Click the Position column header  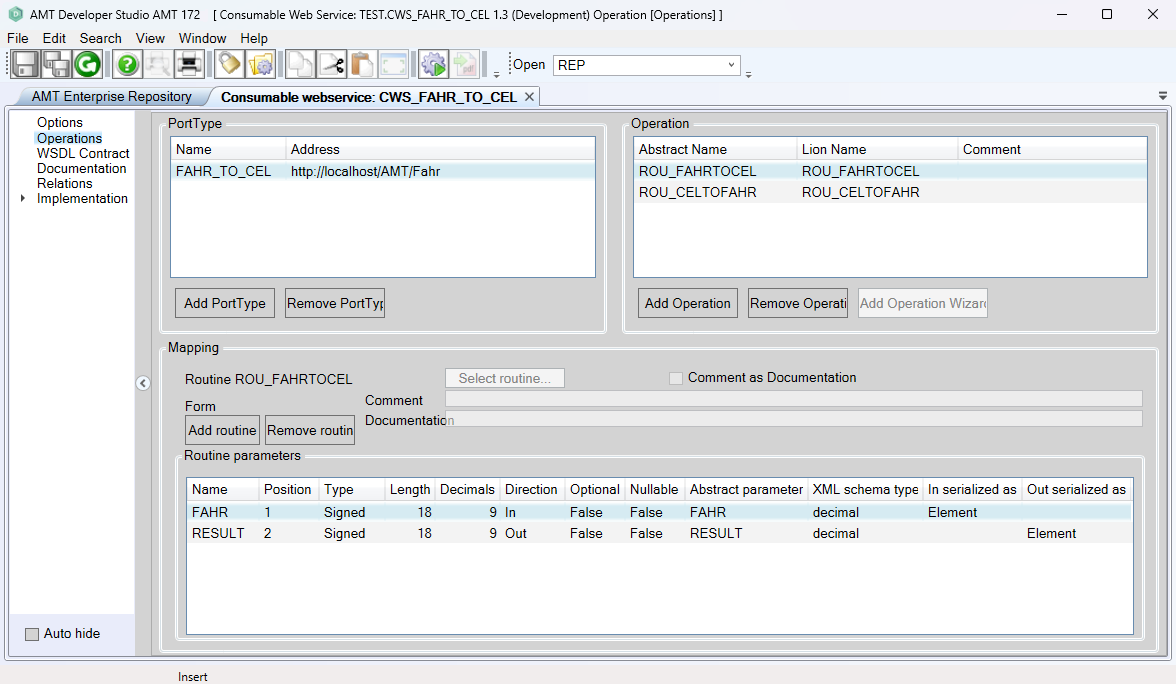[287, 489]
